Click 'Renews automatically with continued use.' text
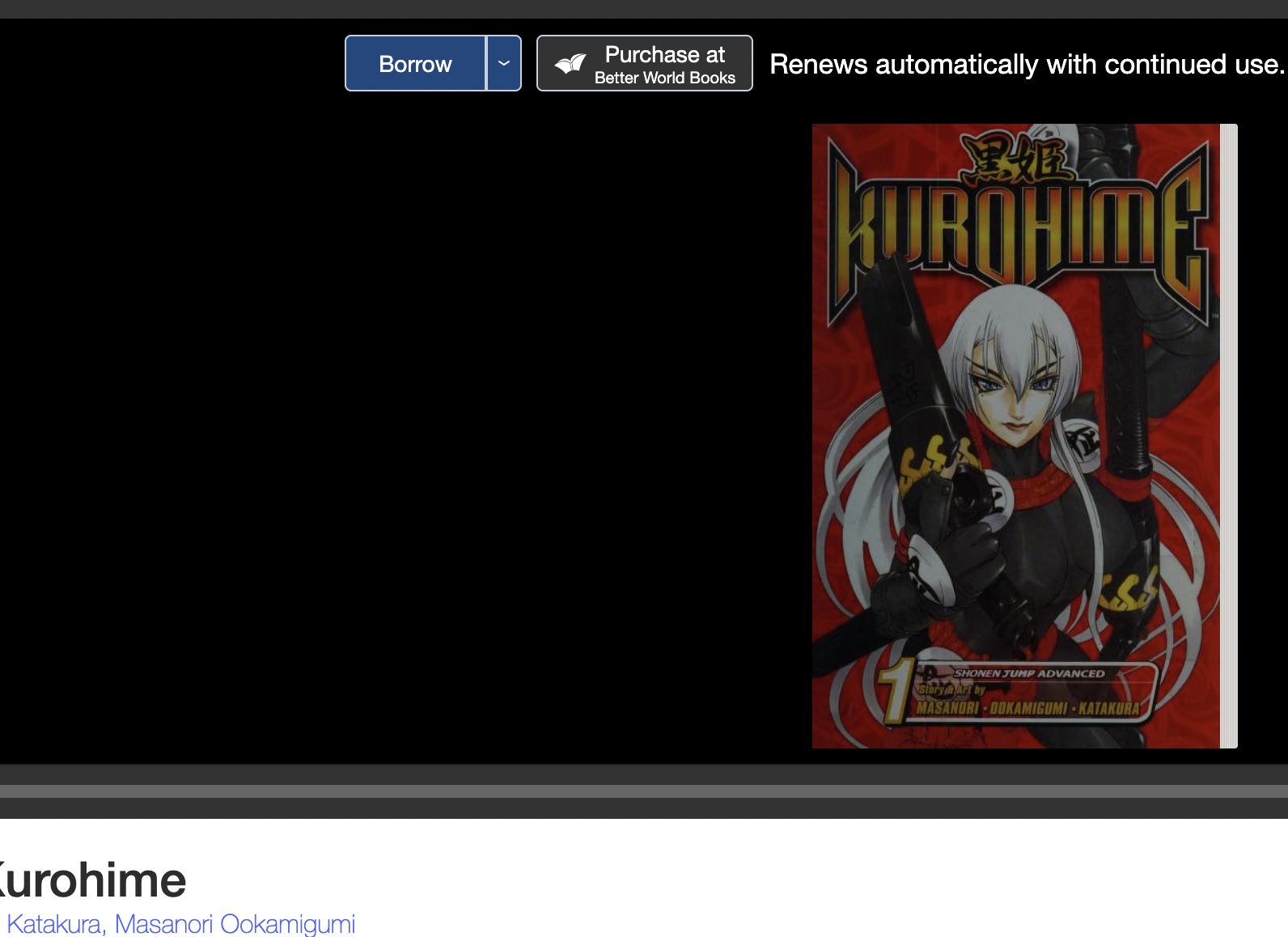Screen dimensions: 1288x937 [1027, 64]
